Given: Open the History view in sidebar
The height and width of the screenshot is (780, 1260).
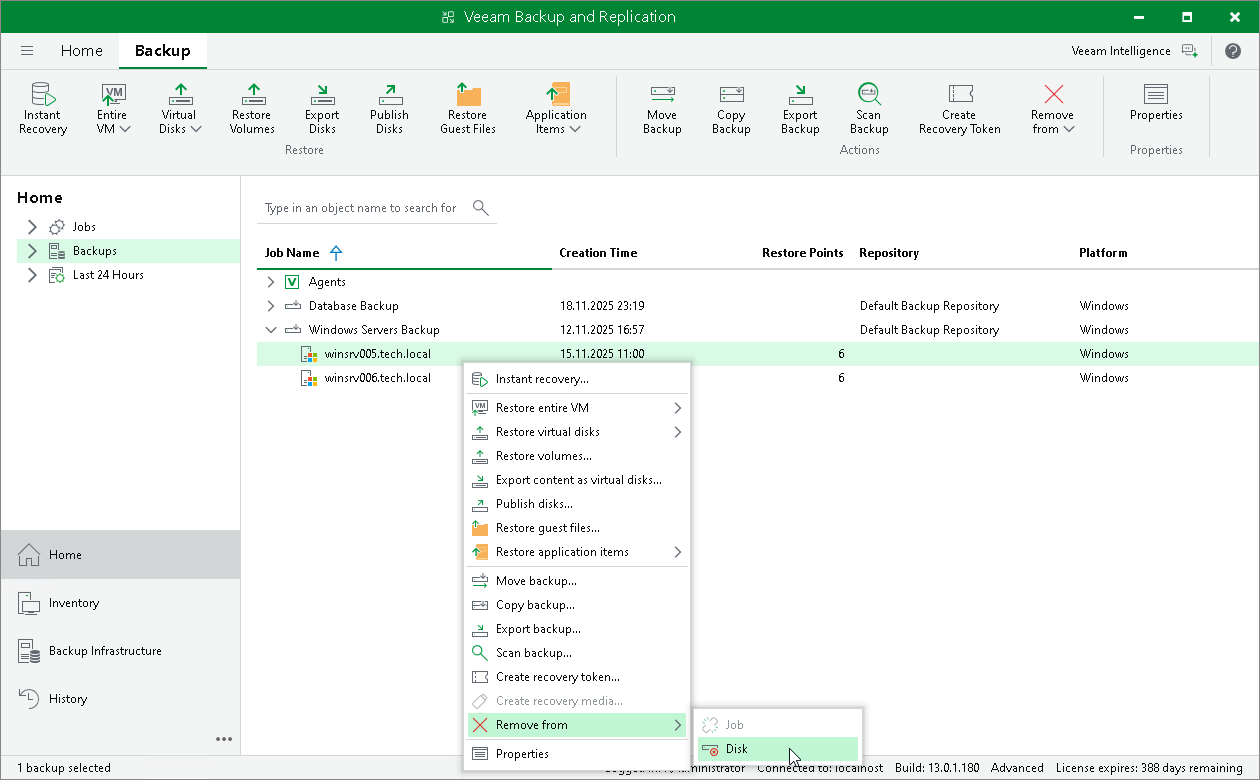Looking at the screenshot, I should click(x=120, y=699).
